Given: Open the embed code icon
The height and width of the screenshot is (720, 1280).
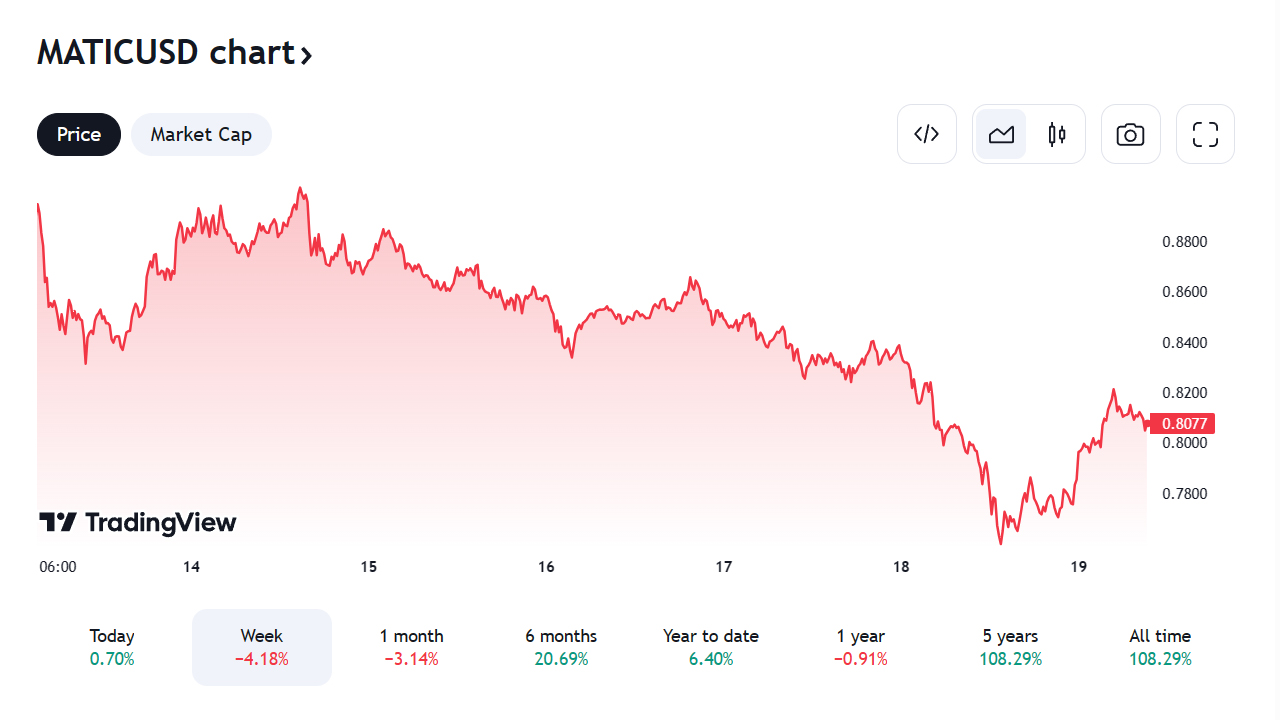Looking at the screenshot, I should click(x=927, y=134).
